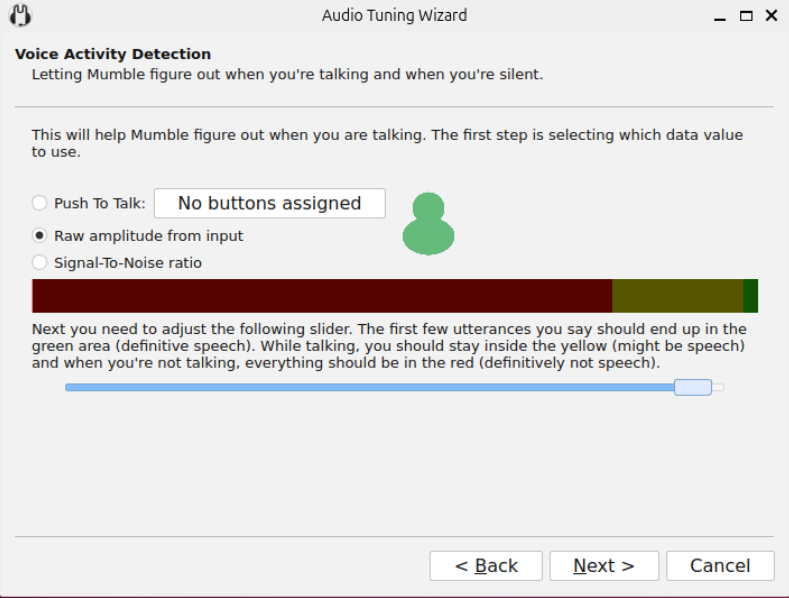
Task: Click the Mumble app icon in title bar
Action: tap(20, 15)
